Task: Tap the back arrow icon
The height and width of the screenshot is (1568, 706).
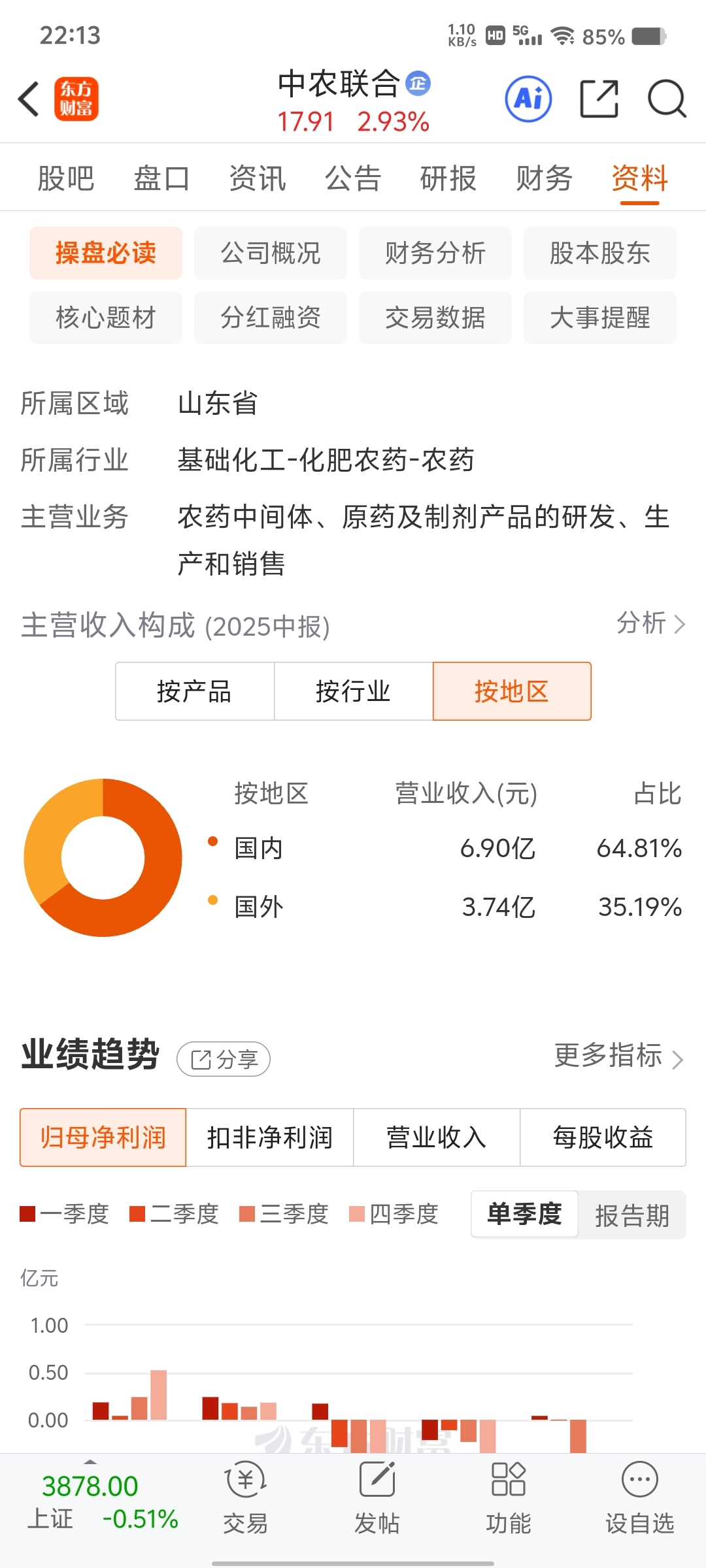Action: [29, 99]
